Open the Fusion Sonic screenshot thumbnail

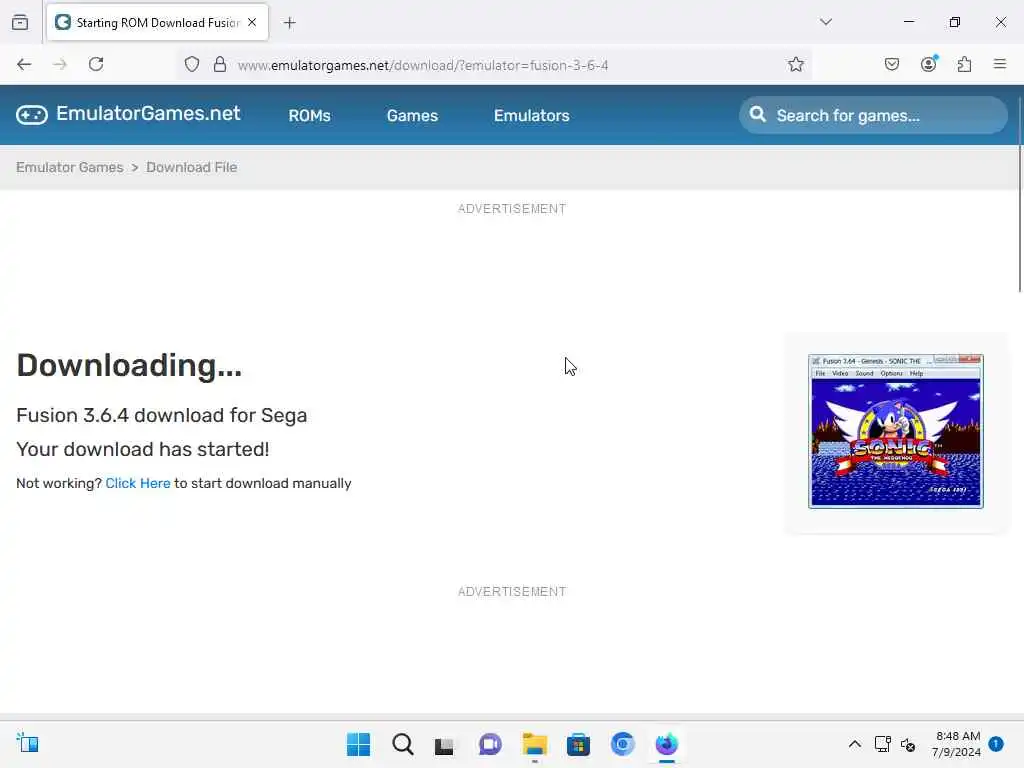click(895, 432)
